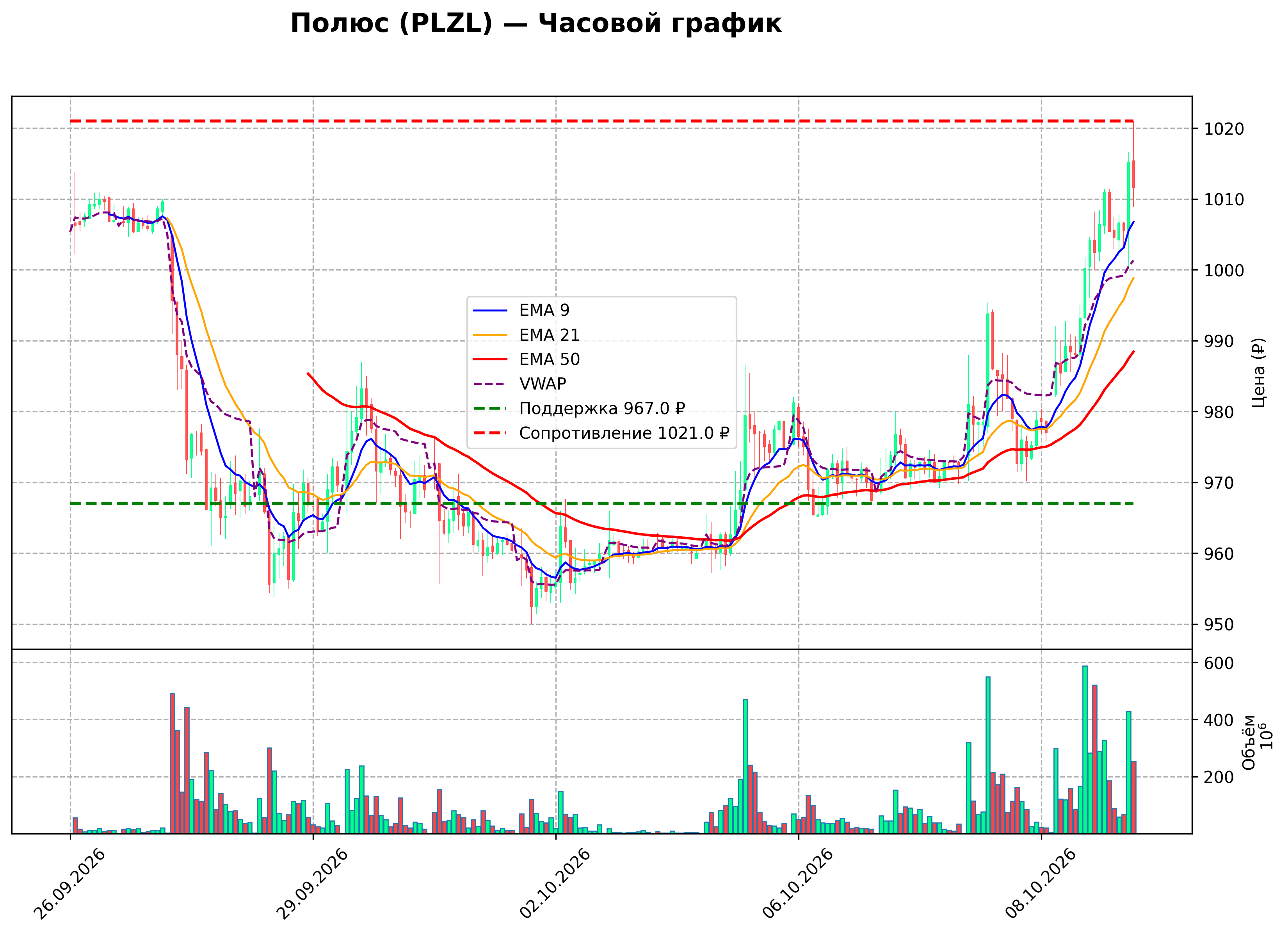Click the 990 price axis tick label
1288x934 pixels.
[x=1219, y=342]
